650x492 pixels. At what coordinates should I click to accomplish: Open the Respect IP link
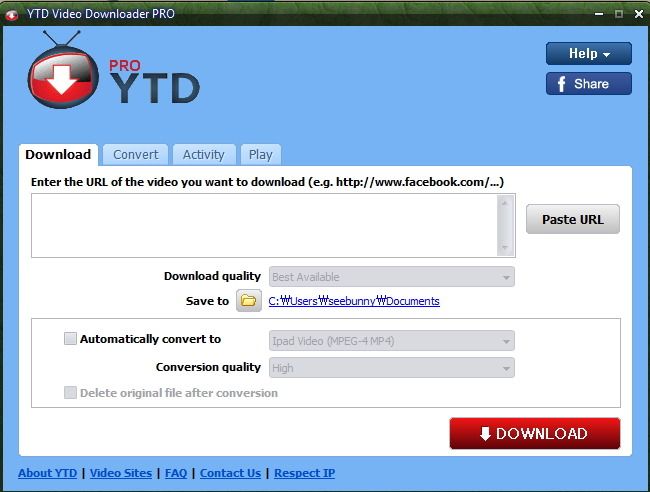click(x=305, y=473)
